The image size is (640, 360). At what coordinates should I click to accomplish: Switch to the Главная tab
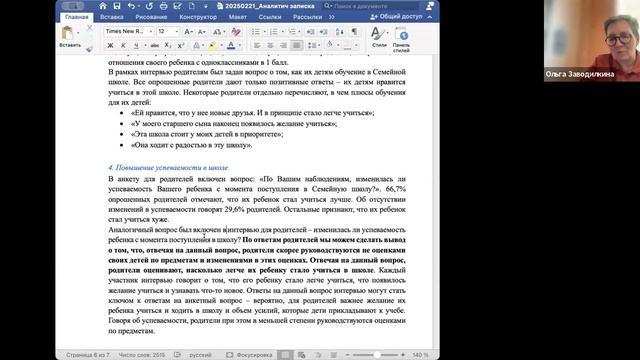pos(76,17)
